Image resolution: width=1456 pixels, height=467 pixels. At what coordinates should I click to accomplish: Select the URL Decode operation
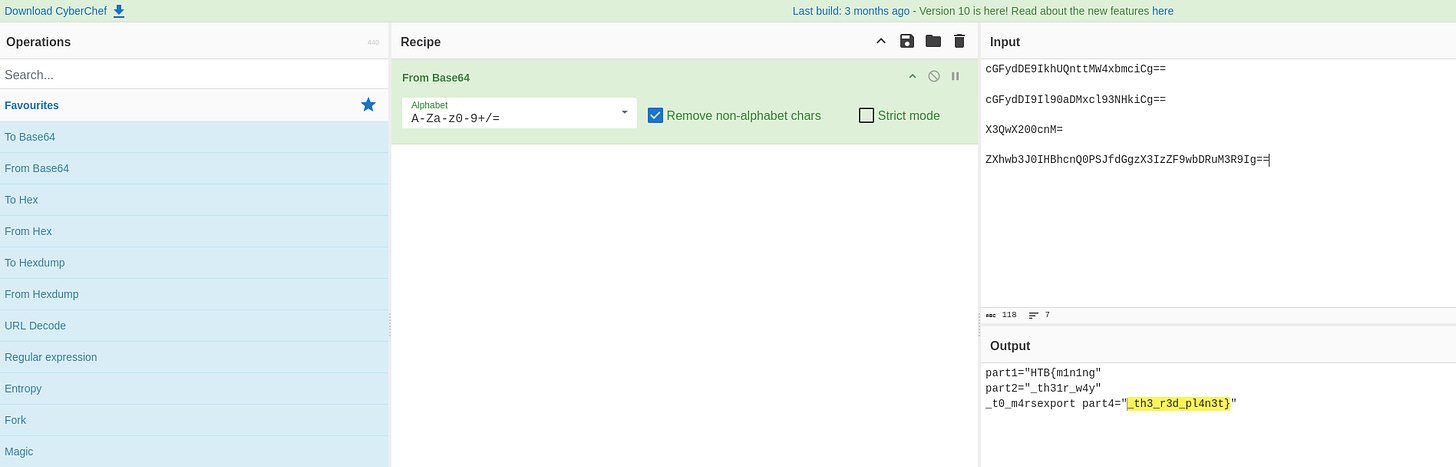194,325
